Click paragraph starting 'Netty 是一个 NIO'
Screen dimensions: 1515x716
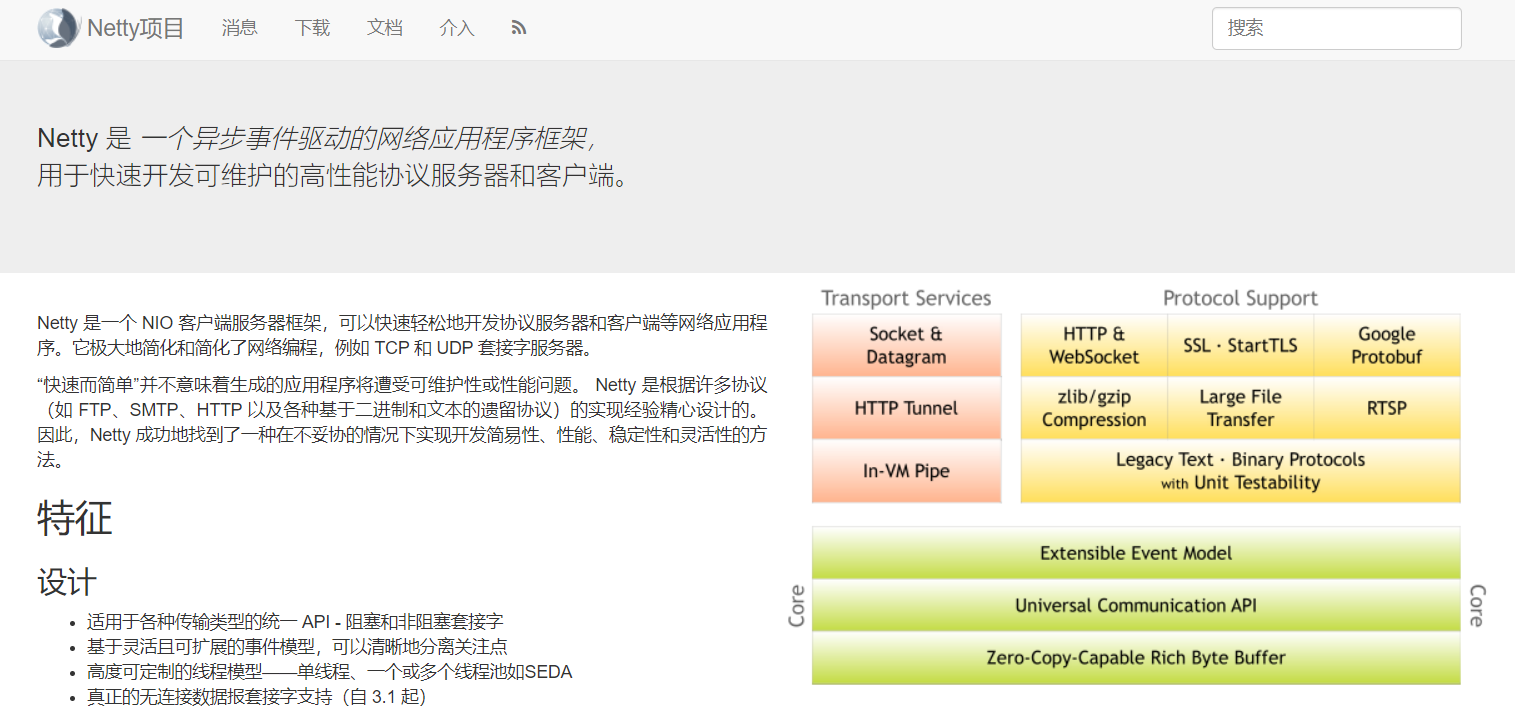(x=402, y=335)
